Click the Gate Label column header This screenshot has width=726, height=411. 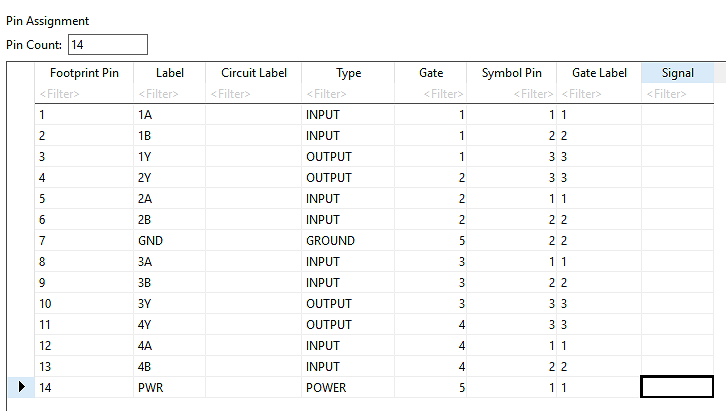[x=599, y=73]
